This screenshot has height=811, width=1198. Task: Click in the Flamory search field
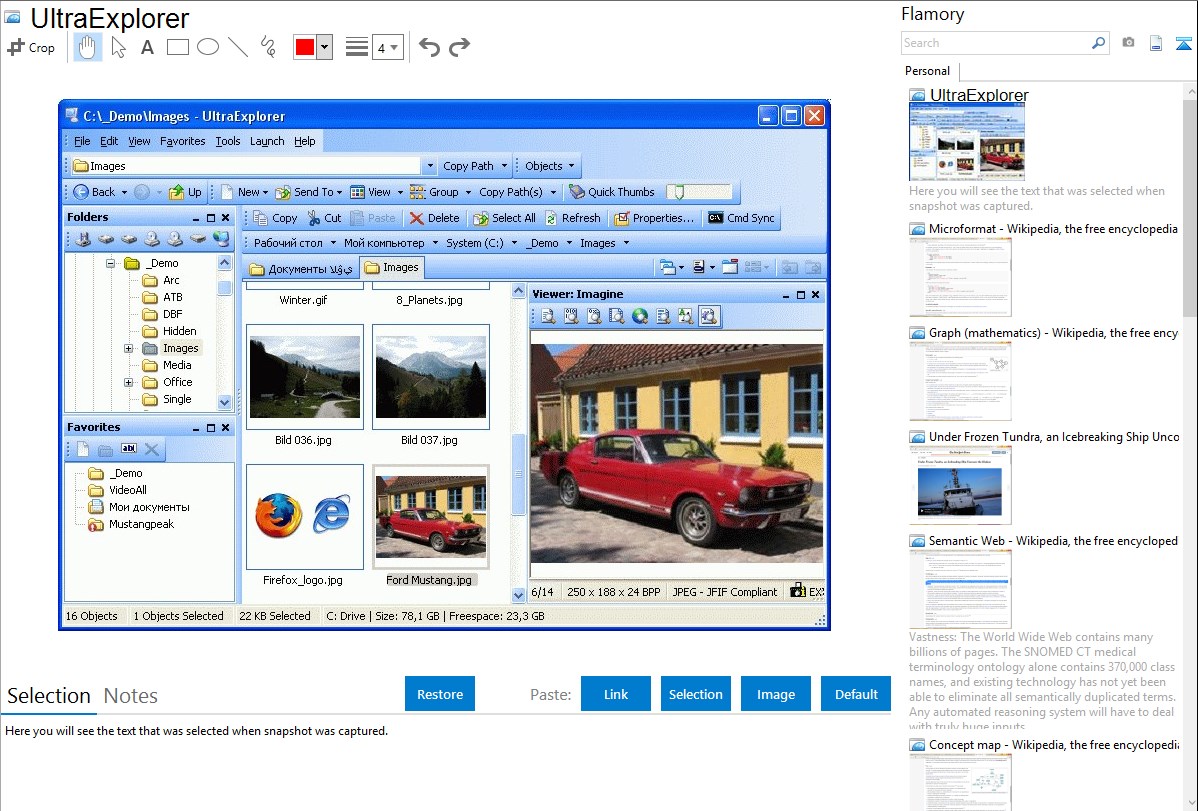pos(995,43)
